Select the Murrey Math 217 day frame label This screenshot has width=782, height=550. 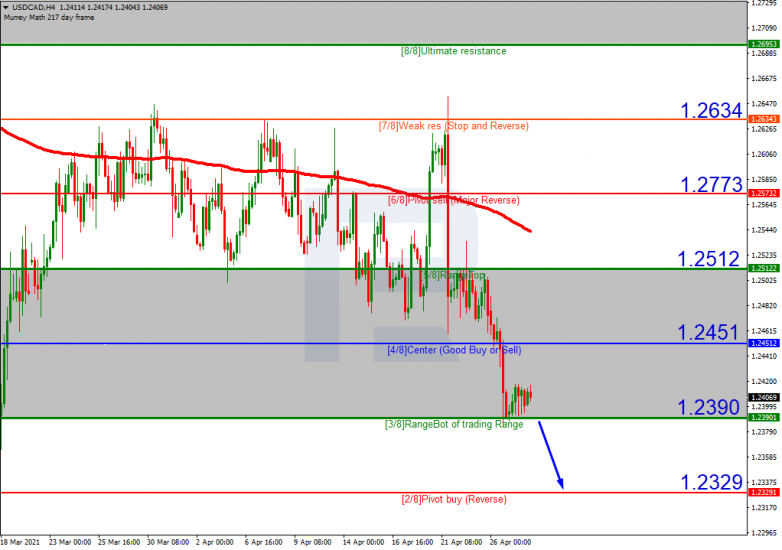[49, 17]
